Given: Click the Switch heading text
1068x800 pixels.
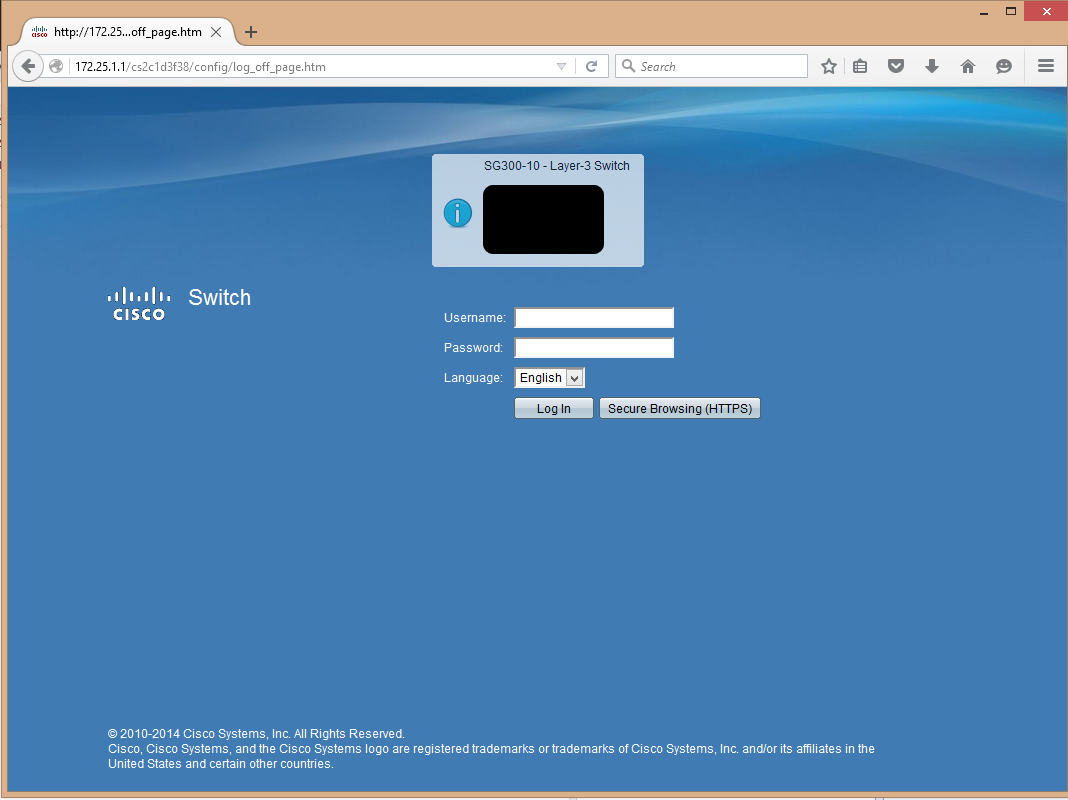Looking at the screenshot, I should [x=219, y=298].
